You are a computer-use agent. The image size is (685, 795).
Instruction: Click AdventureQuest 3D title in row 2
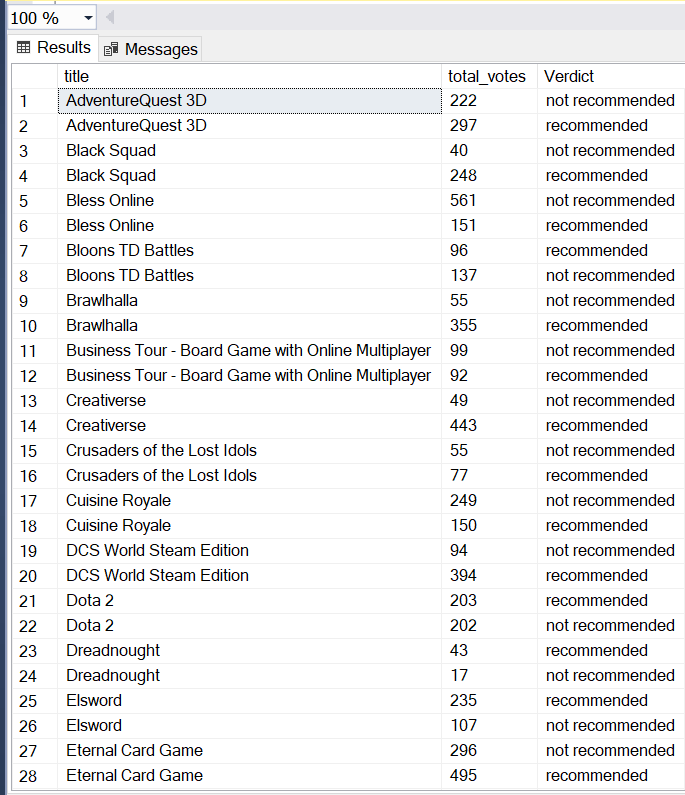tap(249, 126)
